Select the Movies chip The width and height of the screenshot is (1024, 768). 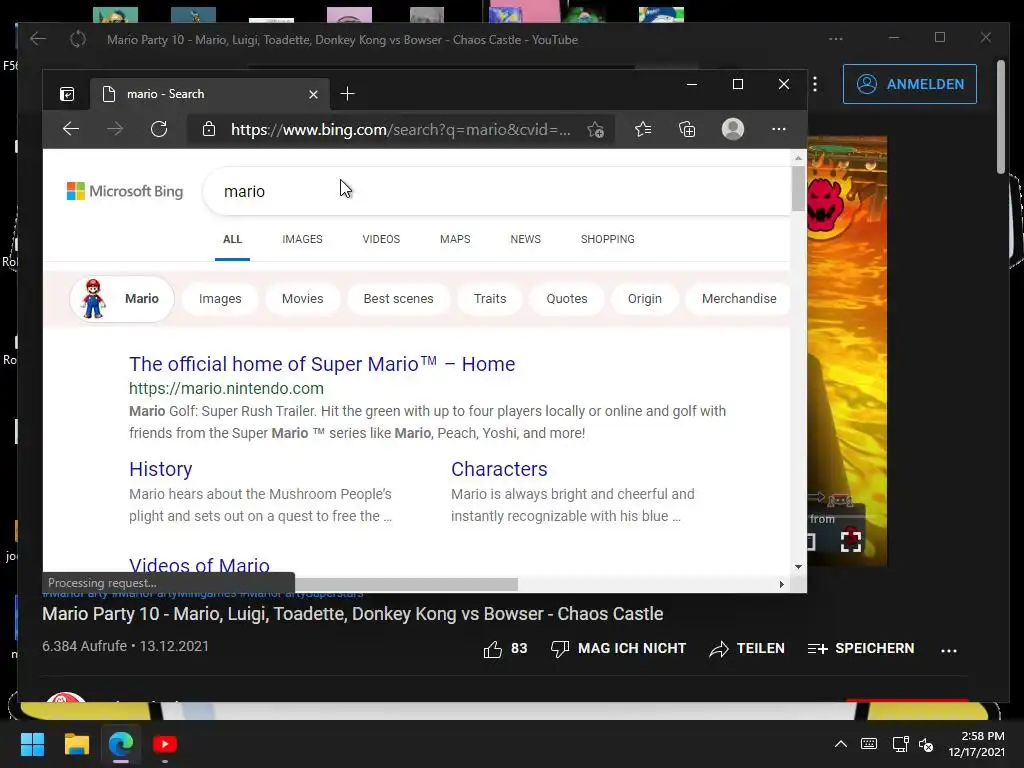[x=302, y=298]
